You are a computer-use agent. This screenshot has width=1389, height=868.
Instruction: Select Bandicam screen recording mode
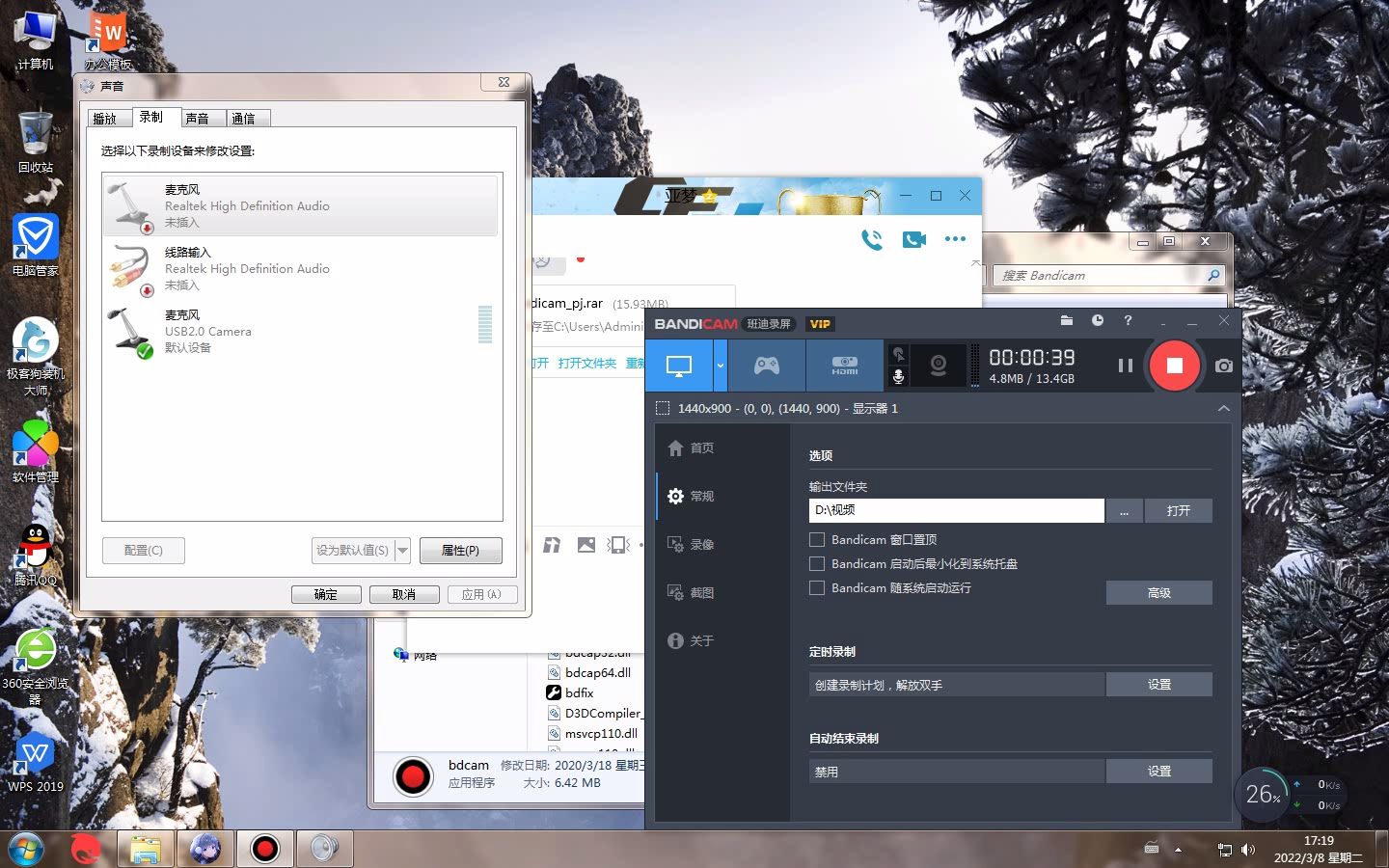[679, 366]
